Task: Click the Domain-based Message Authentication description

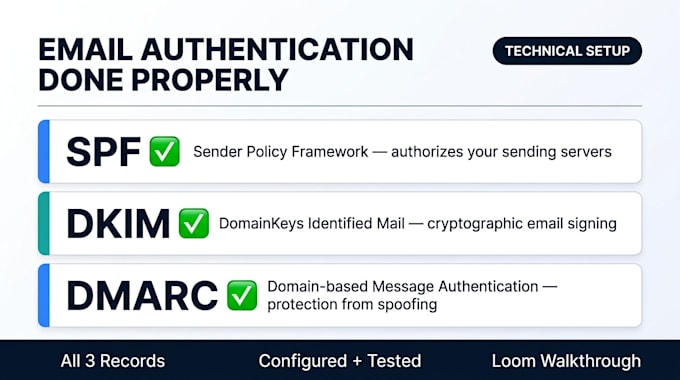Action: point(412,295)
